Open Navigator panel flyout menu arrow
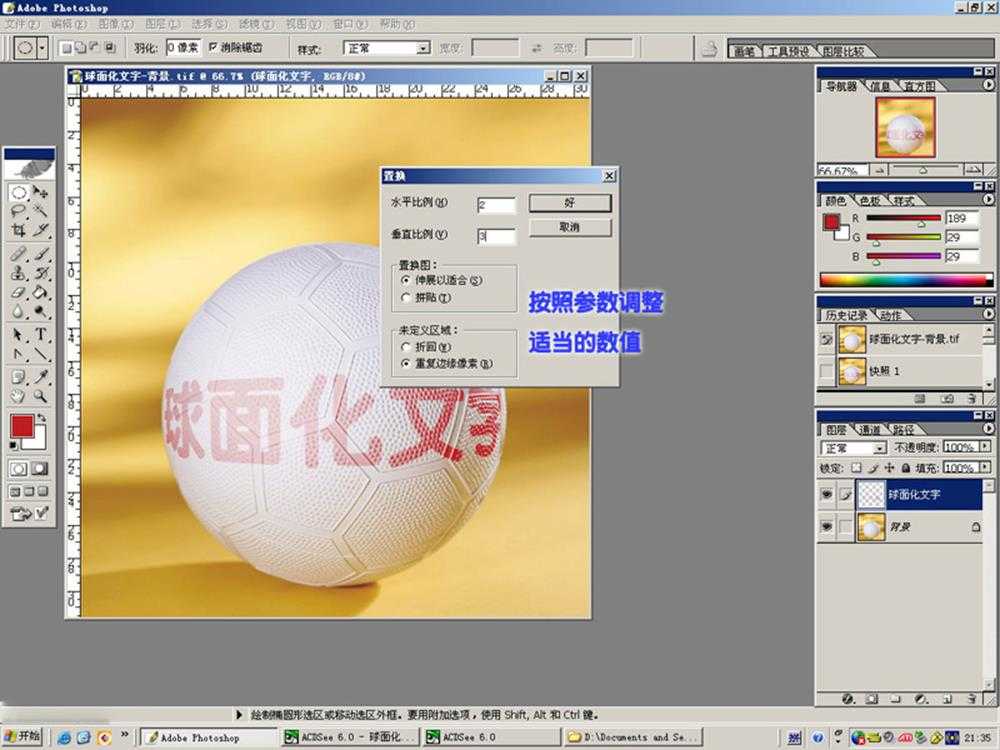Viewport: 1000px width, 750px height. coord(988,85)
